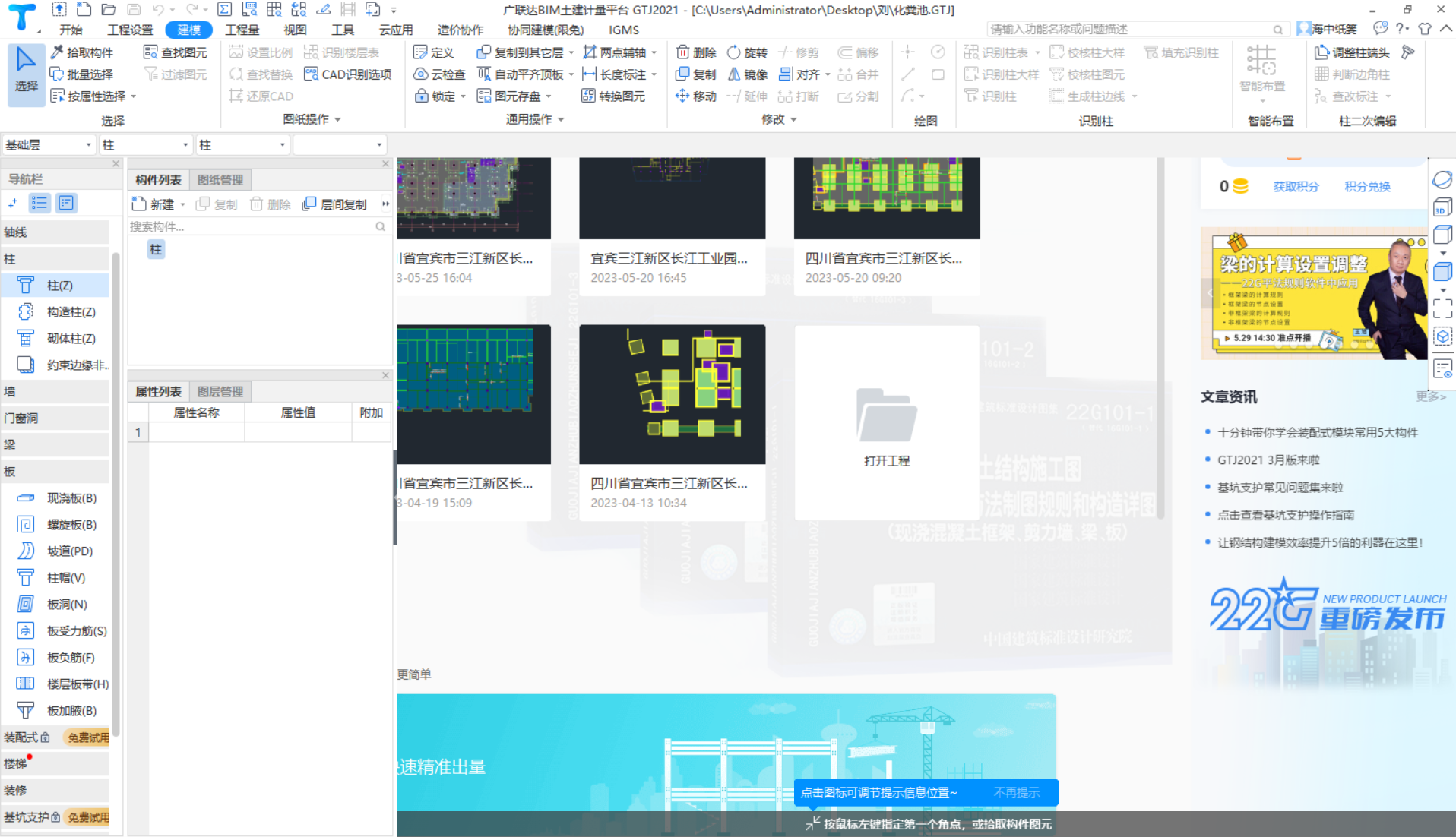
Task: Click 打开工程 open project card
Action: coord(887,423)
